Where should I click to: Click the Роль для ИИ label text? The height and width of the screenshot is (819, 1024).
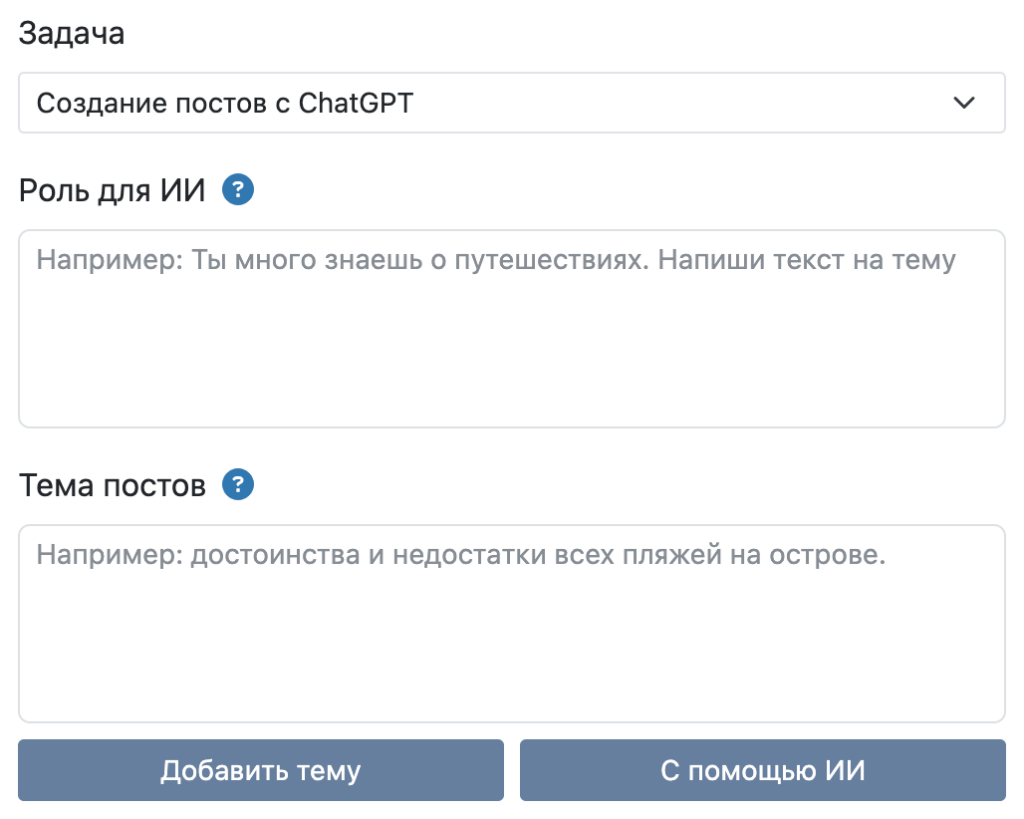point(112,190)
